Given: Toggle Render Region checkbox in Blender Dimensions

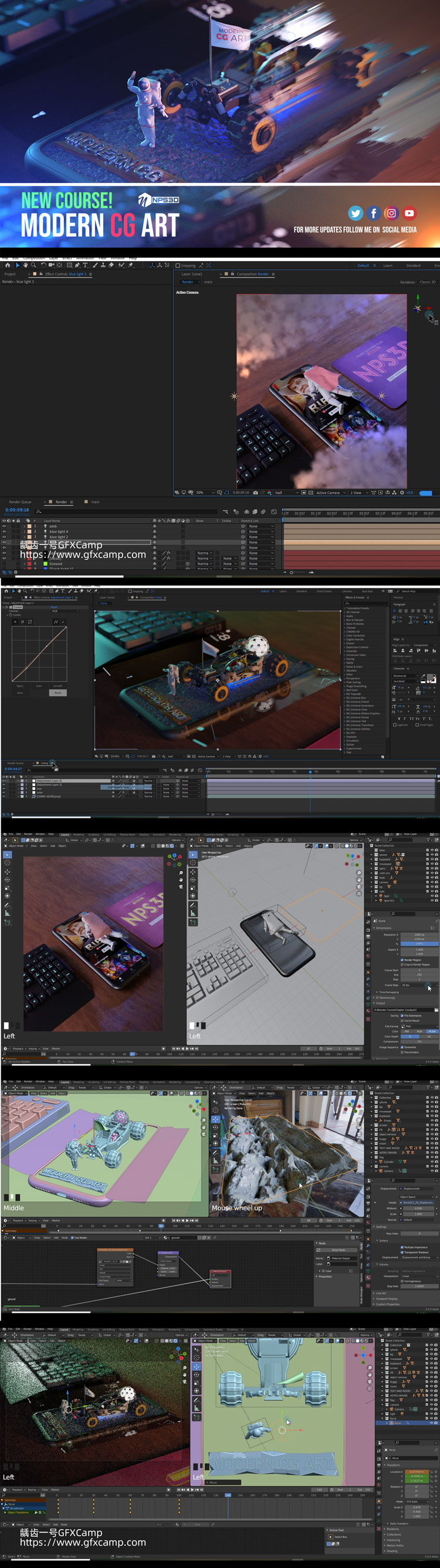Looking at the screenshot, I should pos(402,960).
